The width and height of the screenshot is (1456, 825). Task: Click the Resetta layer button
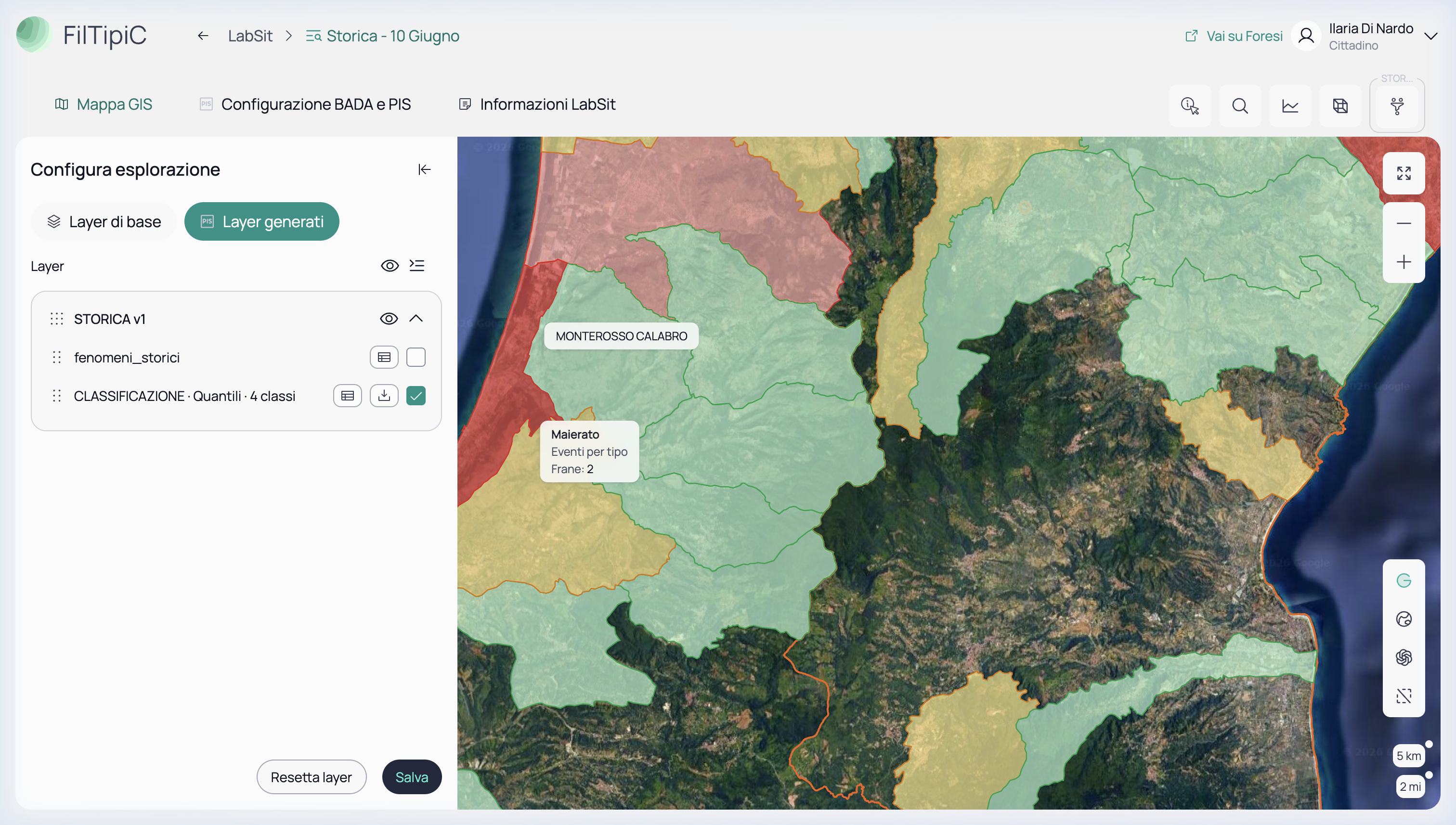[x=311, y=777]
